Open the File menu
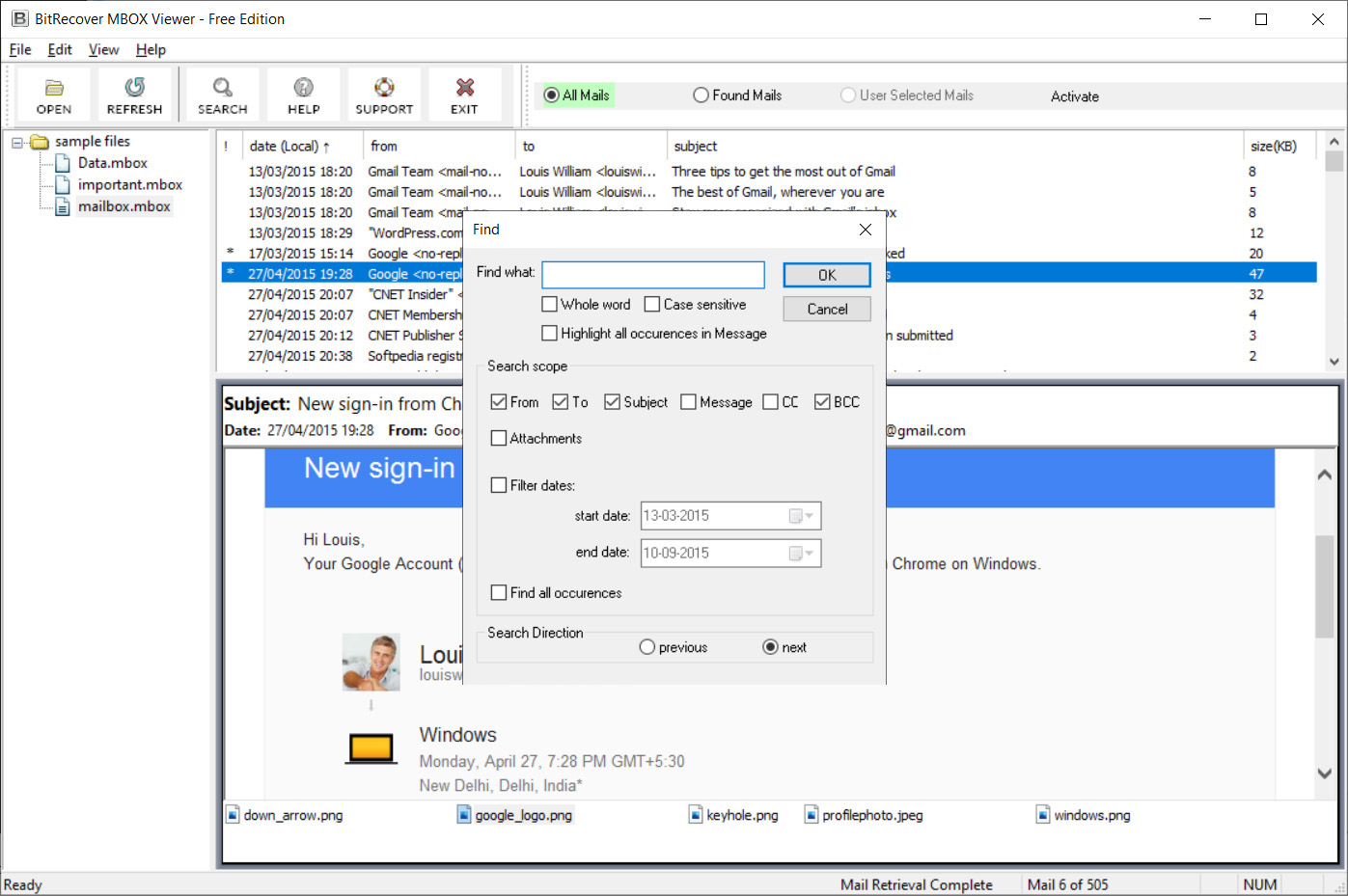 20,50
